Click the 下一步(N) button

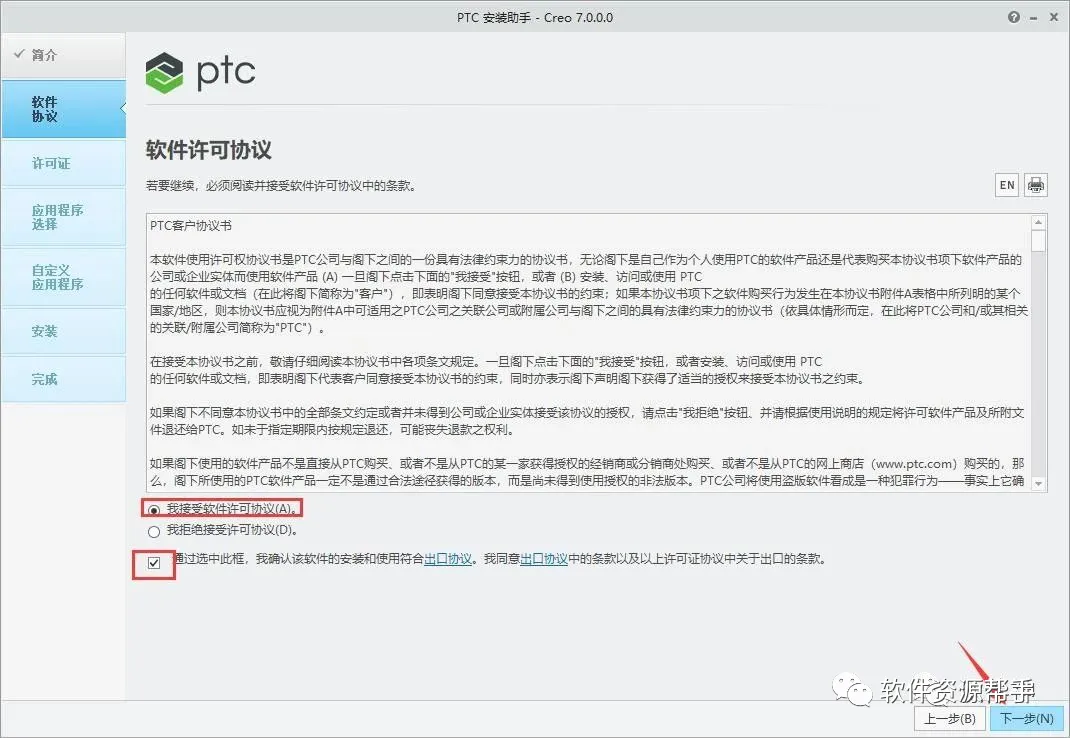(x=1026, y=718)
